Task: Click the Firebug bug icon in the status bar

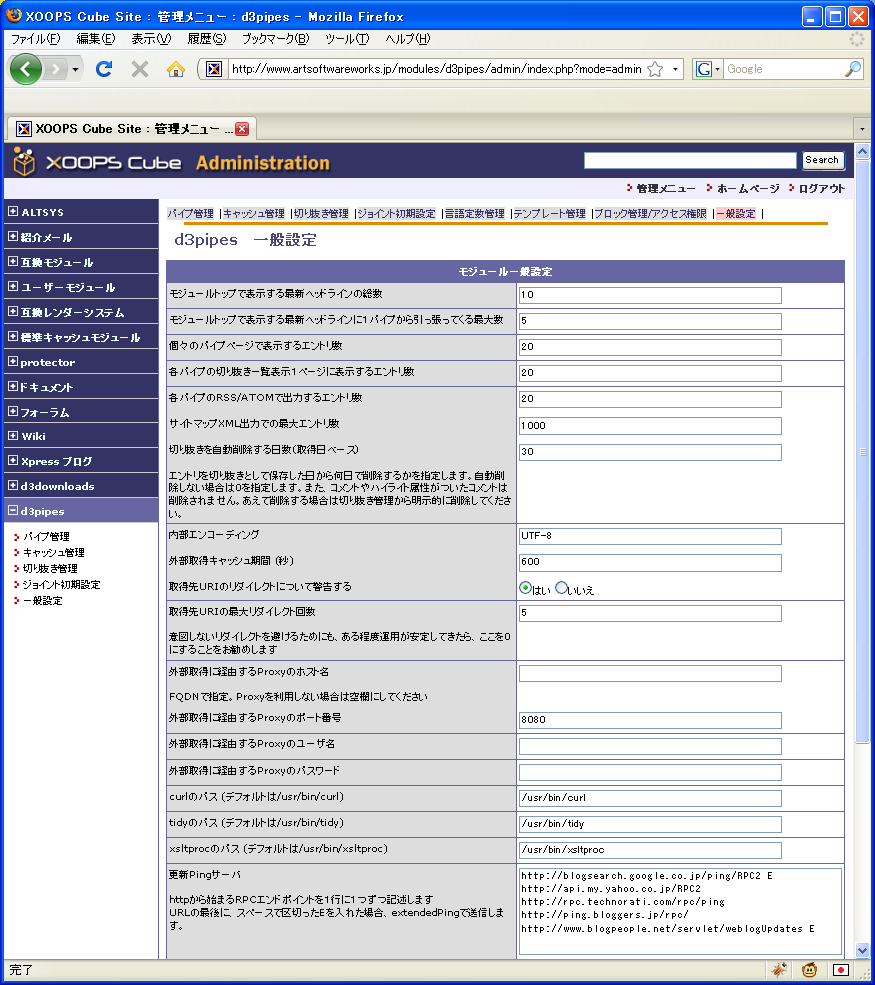Action: (x=778, y=969)
